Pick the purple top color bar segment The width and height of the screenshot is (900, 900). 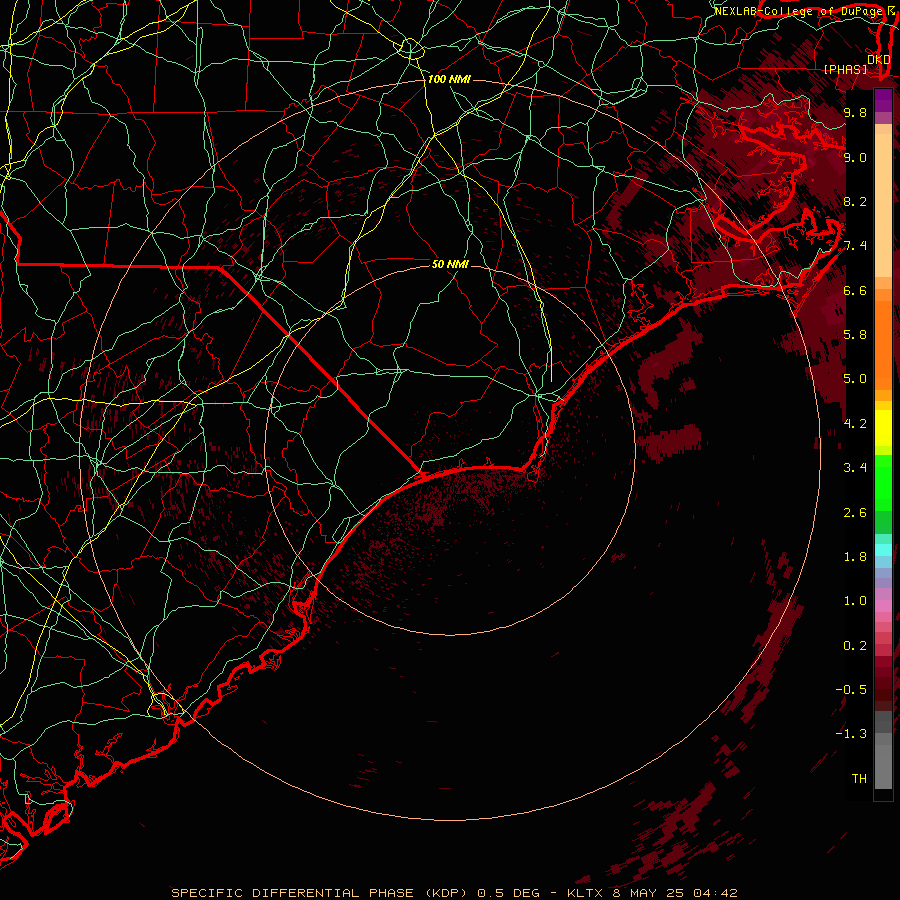click(x=883, y=100)
